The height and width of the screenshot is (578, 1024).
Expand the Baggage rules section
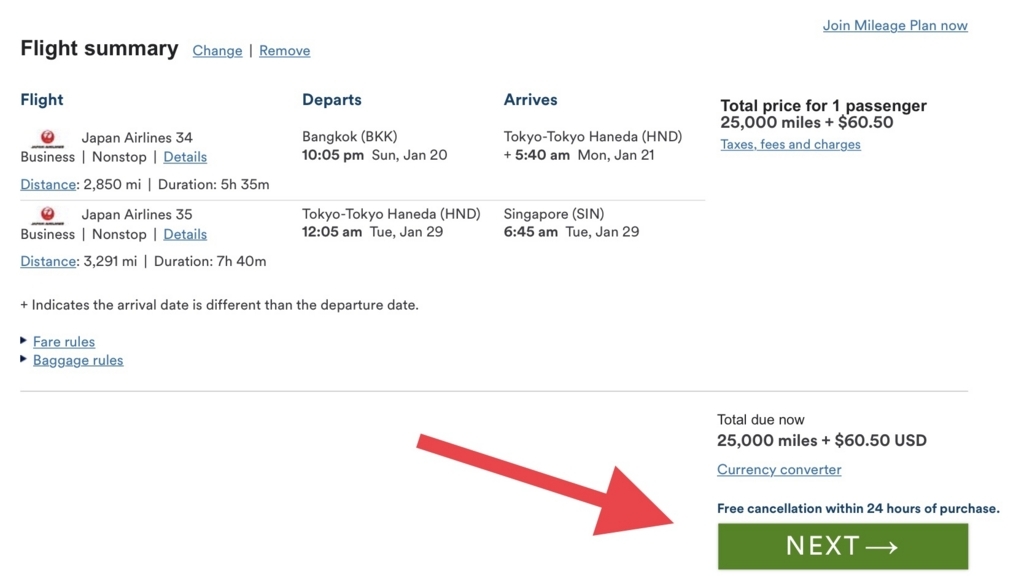(78, 361)
